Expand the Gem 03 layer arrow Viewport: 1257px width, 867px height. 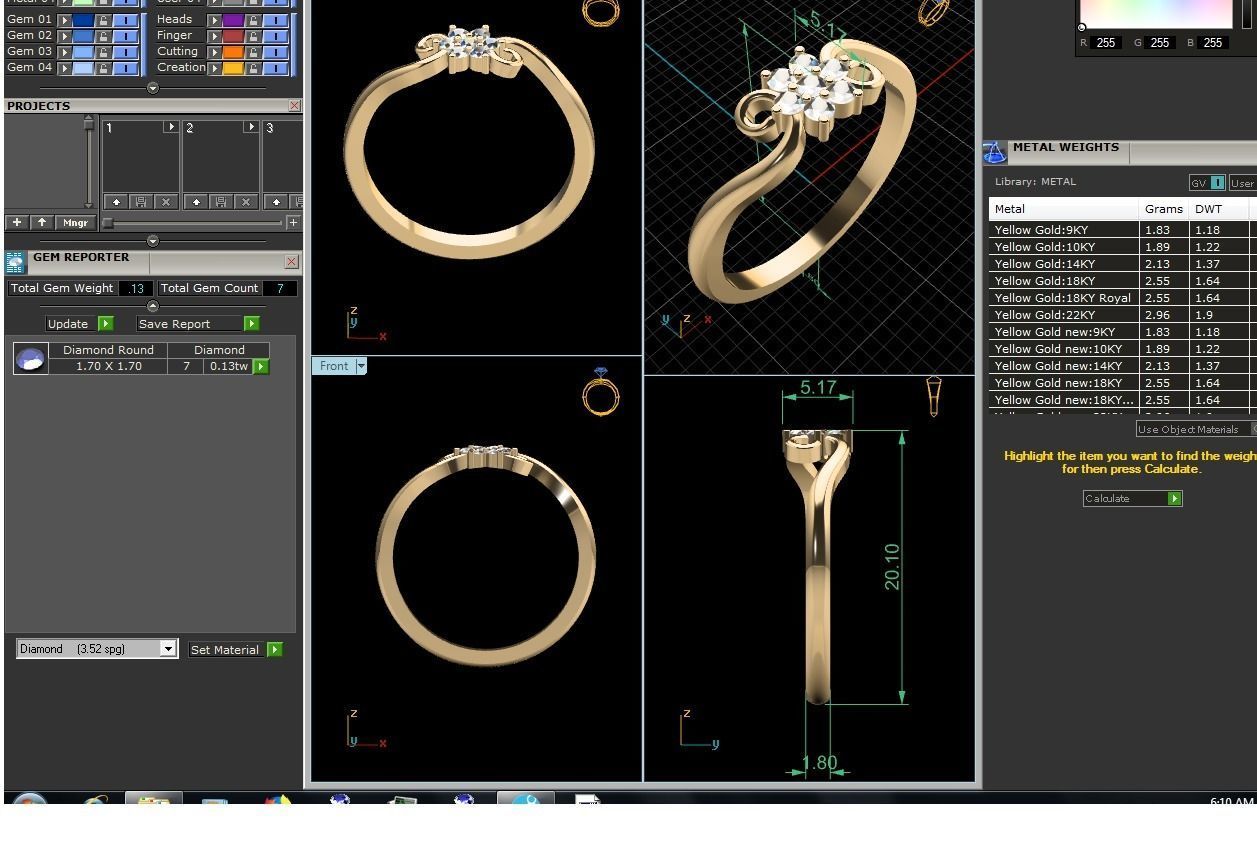tap(65, 52)
